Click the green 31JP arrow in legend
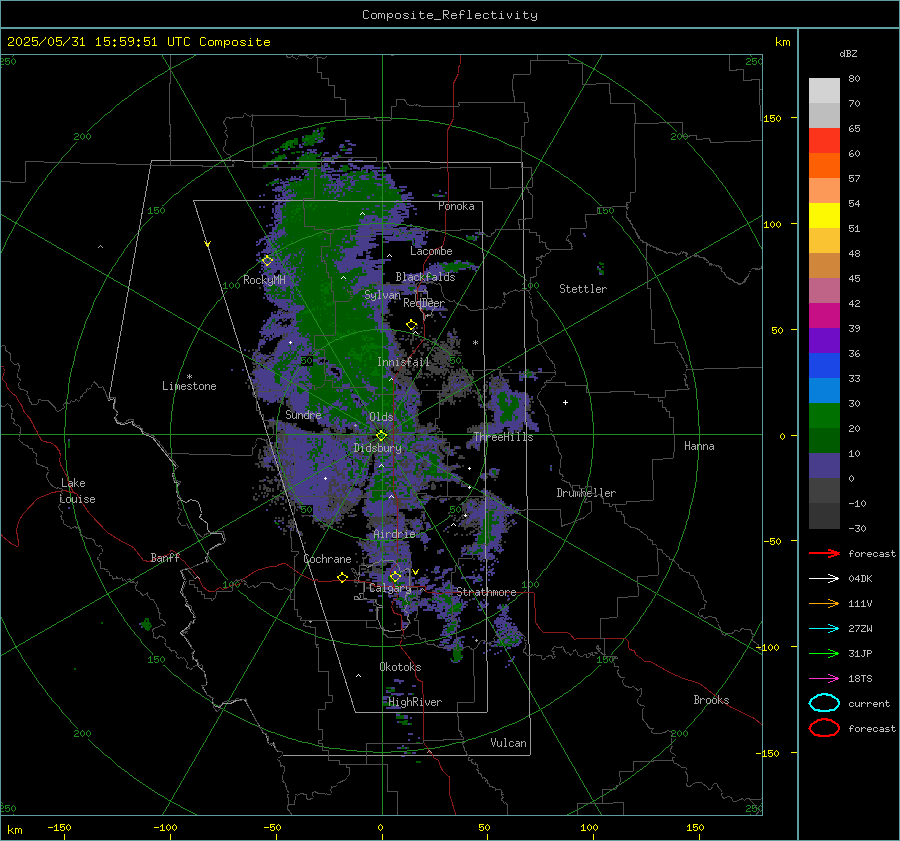Viewport: 900px width, 841px height. click(x=824, y=653)
